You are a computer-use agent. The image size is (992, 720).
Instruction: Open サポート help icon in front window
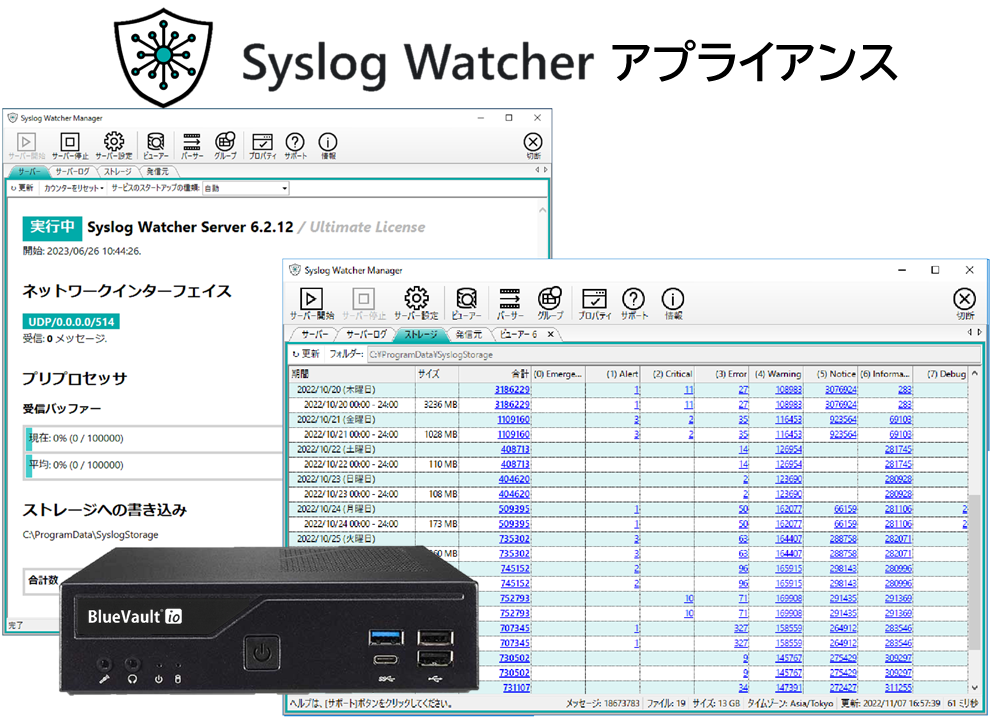coord(634,304)
